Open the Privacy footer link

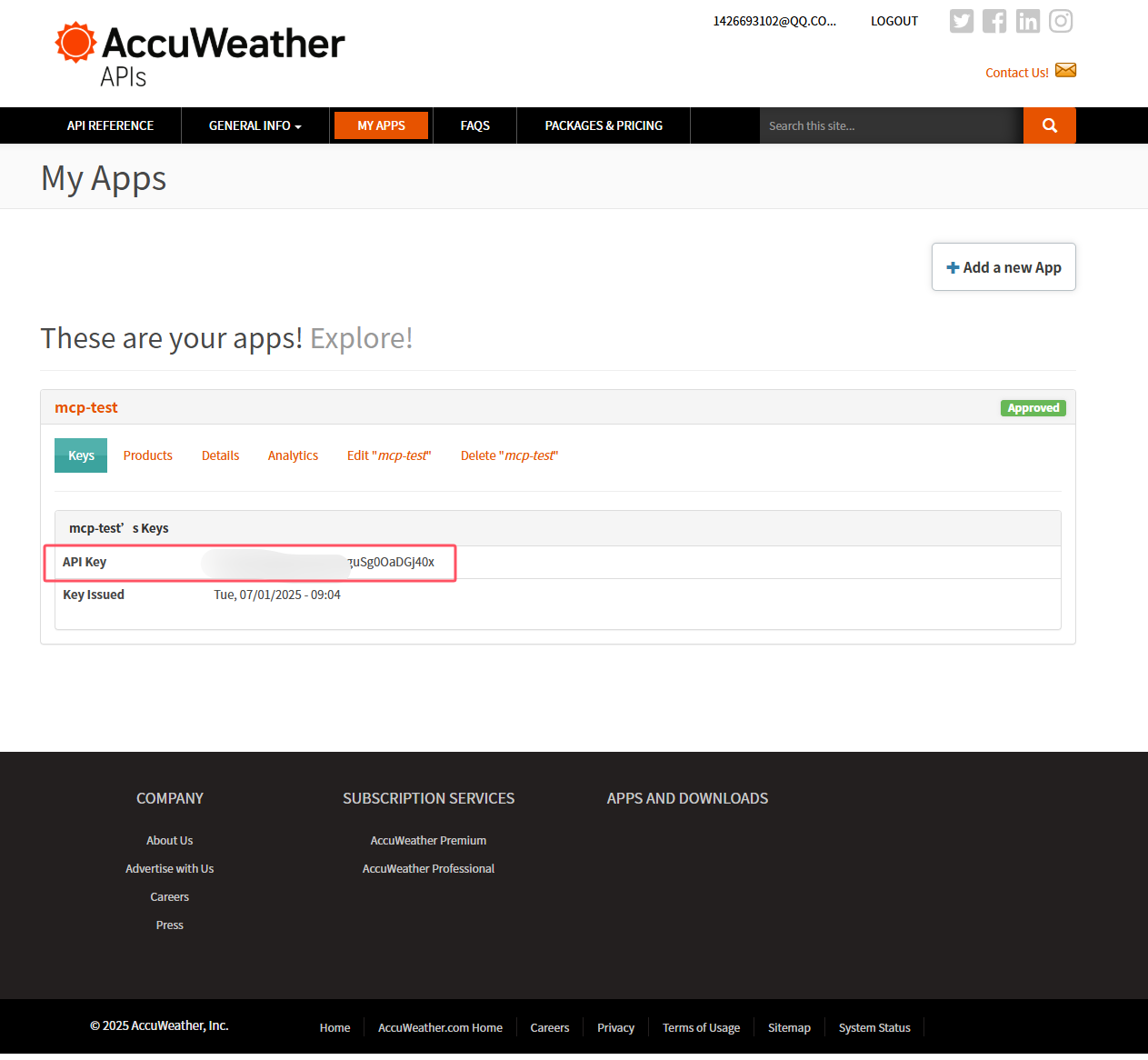[615, 1027]
